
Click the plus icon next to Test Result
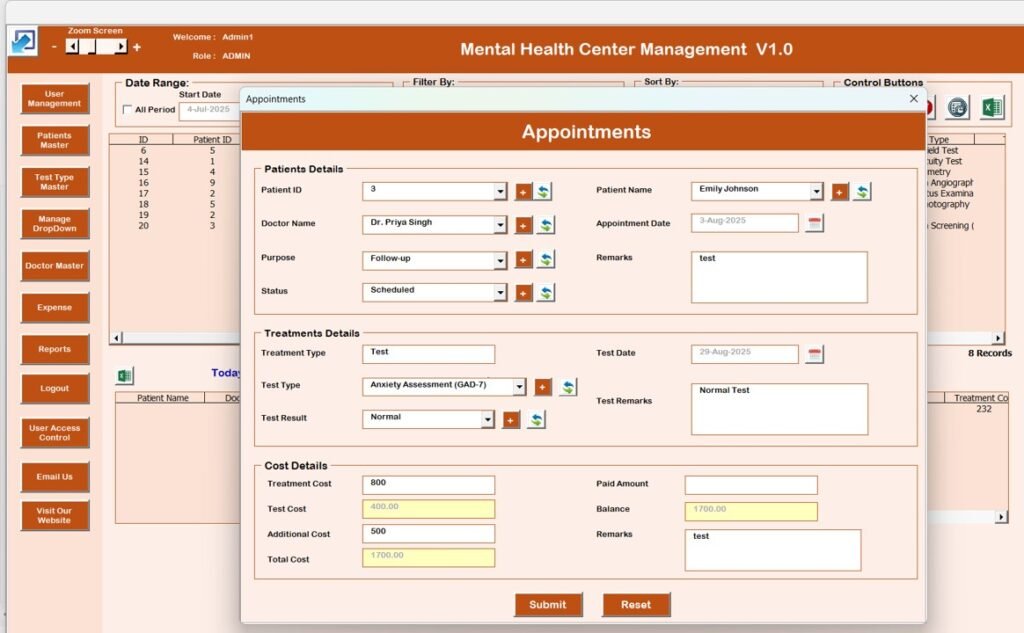[x=511, y=420]
